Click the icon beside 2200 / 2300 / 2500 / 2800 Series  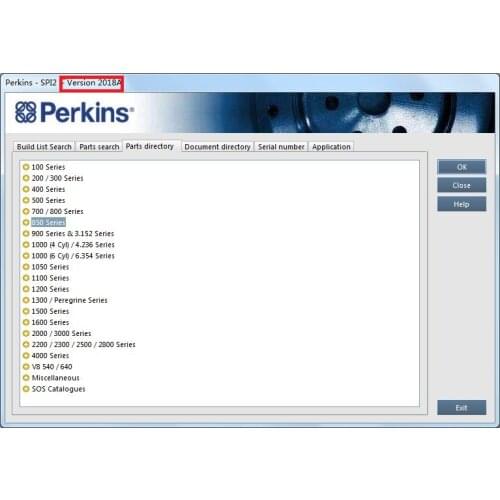pos(26,344)
